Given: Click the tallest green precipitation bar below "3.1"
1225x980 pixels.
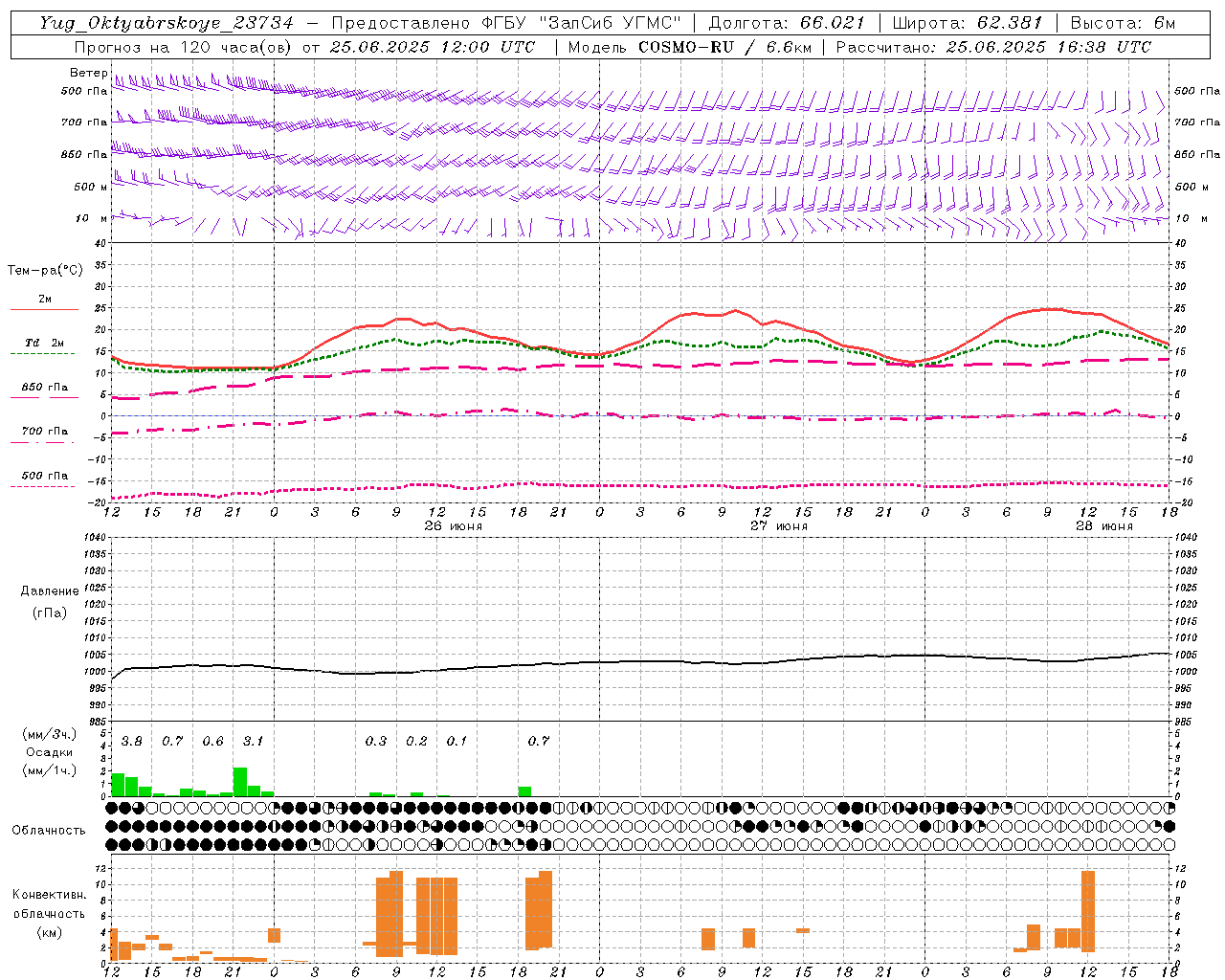Looking at the screenshot, I should pos(240,782).
